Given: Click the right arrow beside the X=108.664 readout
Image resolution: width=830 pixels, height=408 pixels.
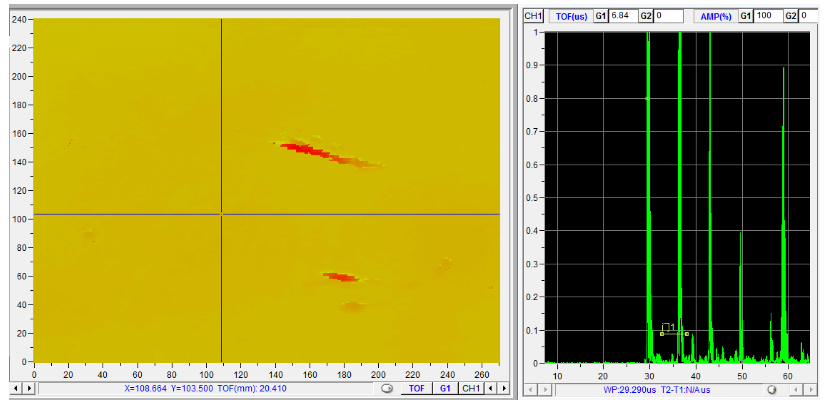Looking at the screenshot, I should pyautogui.click(x=28, y=389).
